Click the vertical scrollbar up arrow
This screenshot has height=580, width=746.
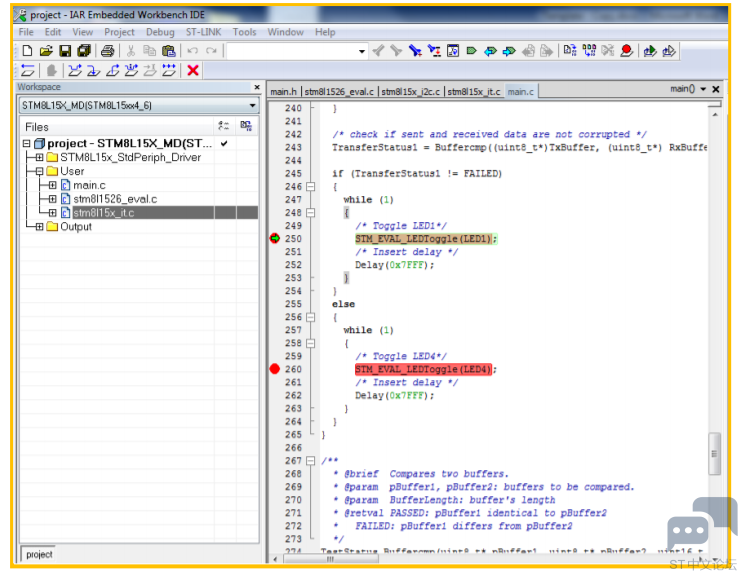715,115
